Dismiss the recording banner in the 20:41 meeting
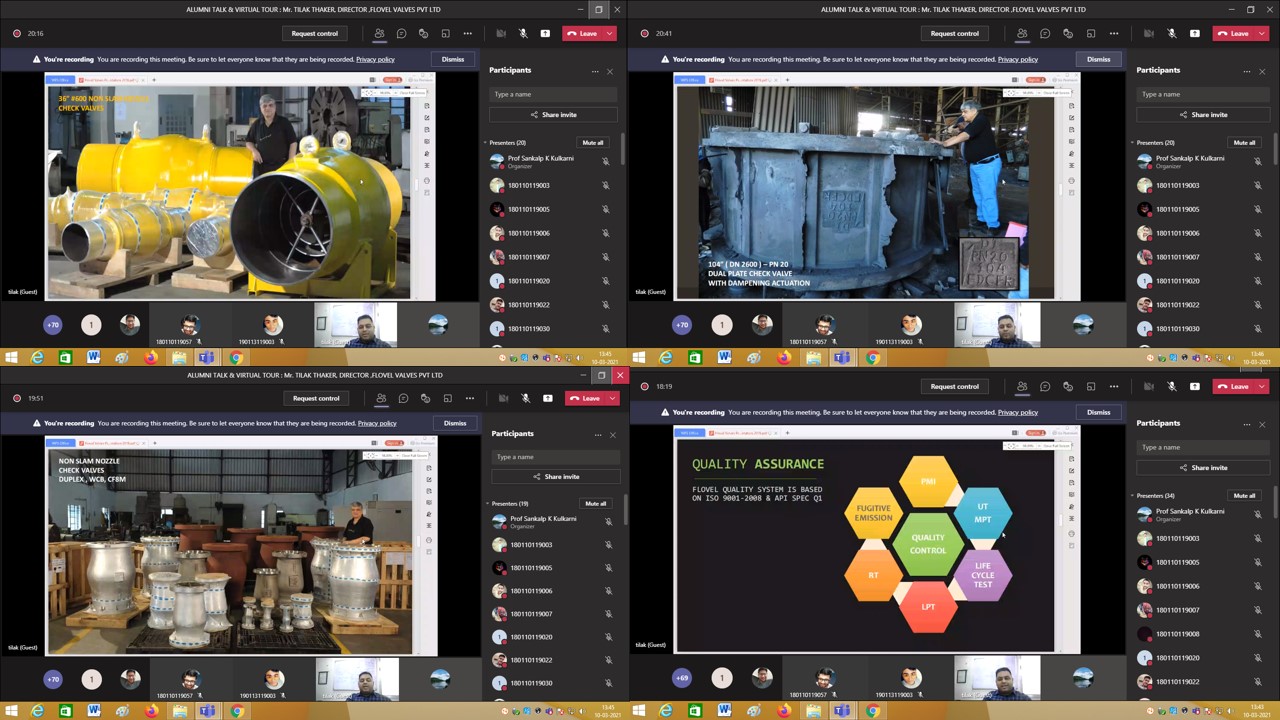This screenshot has height=720, width=1280. [x=1098, y=59]
